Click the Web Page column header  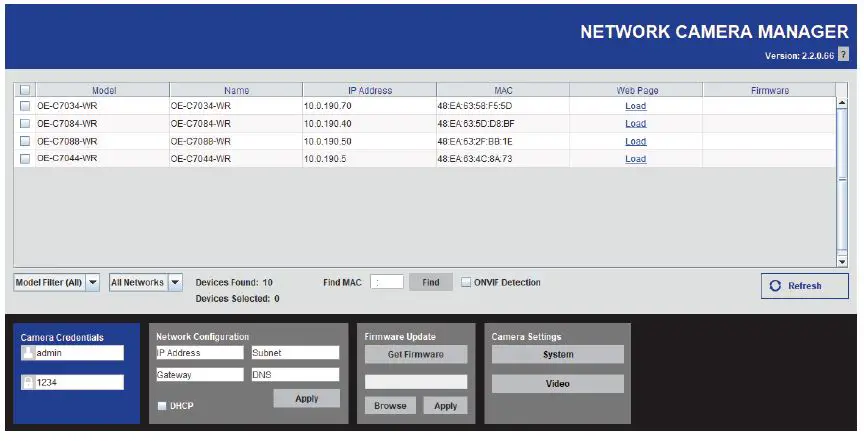[636, 90]
